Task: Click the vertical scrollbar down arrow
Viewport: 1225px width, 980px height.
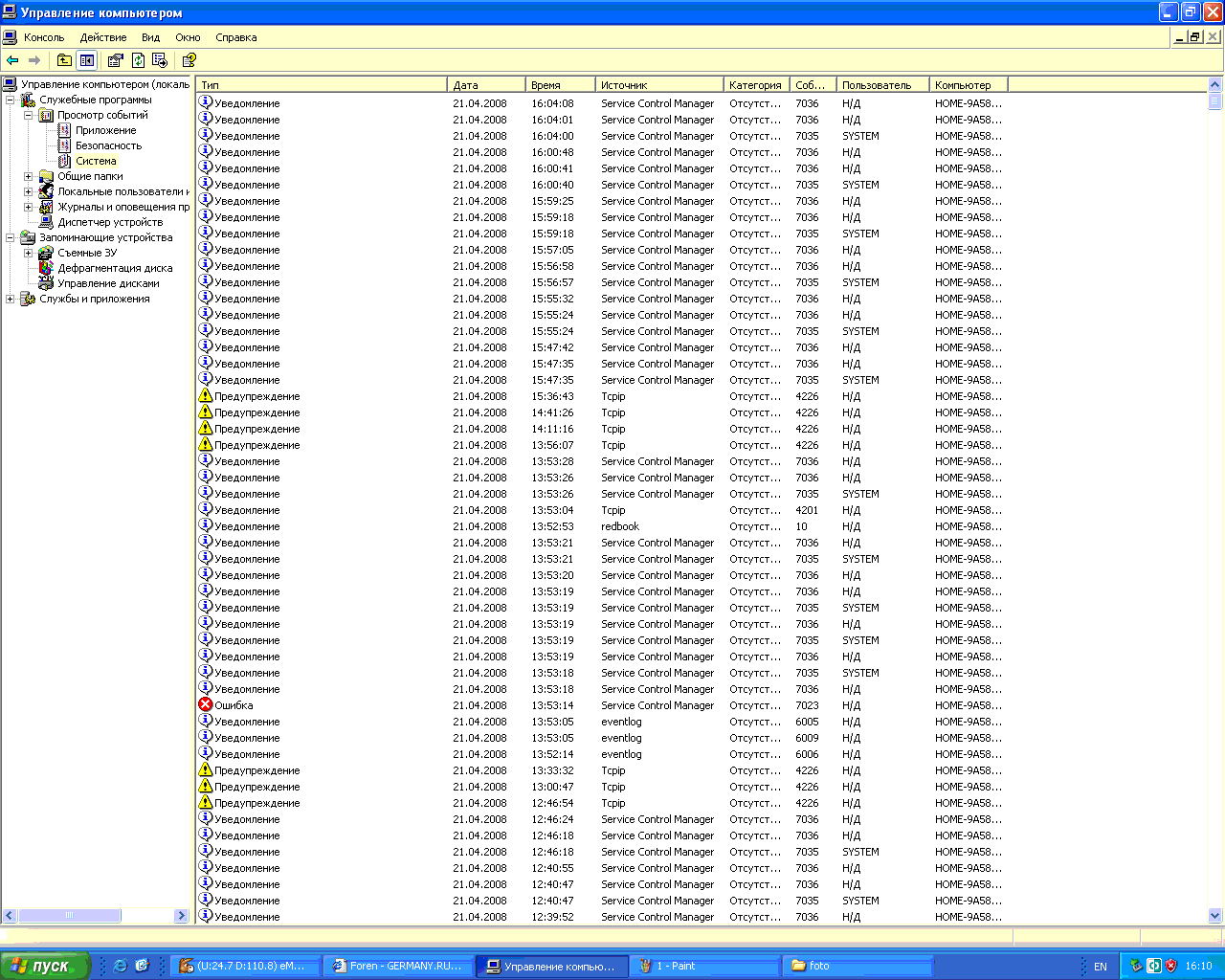Action: [x=1215, y=916]
